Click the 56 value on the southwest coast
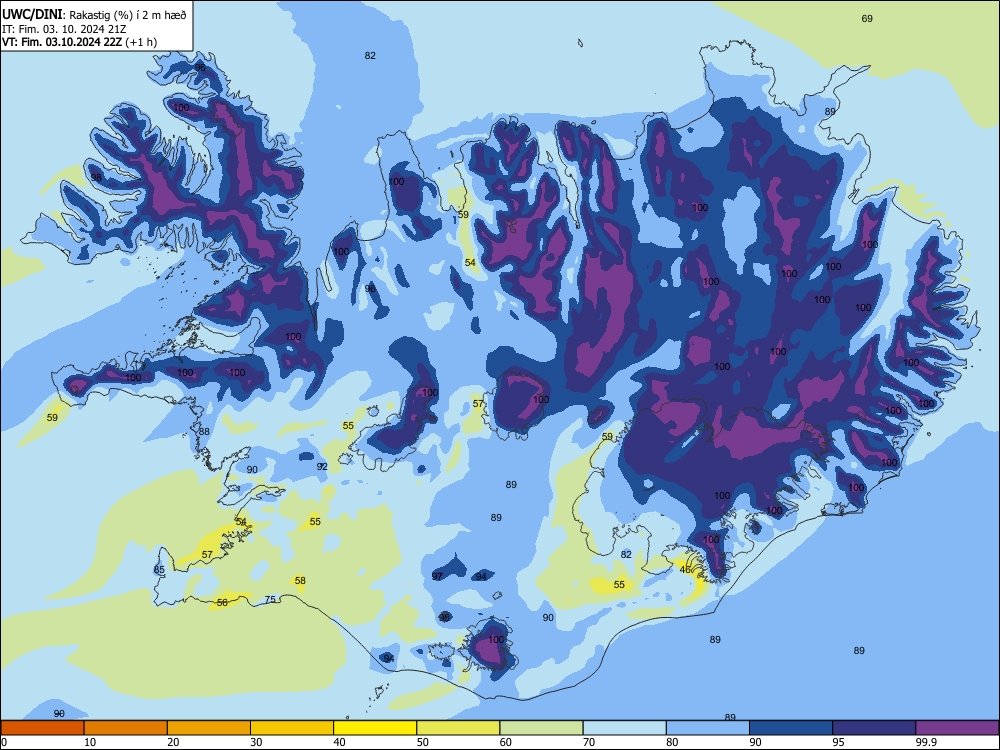Screen dimensions: 1000x750 [222, 602]
